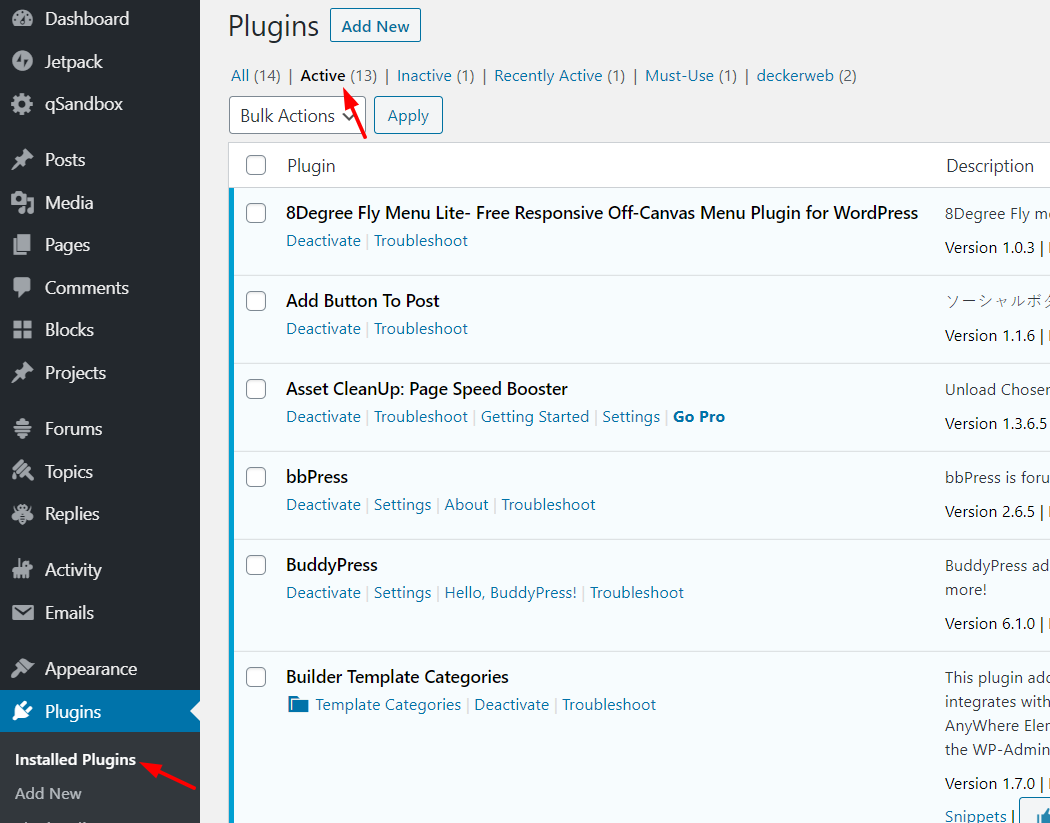Troubleshoot the bbPress plugin
Image resolution: width=1050 pixels, height=823 pixels.
[548, 505]
